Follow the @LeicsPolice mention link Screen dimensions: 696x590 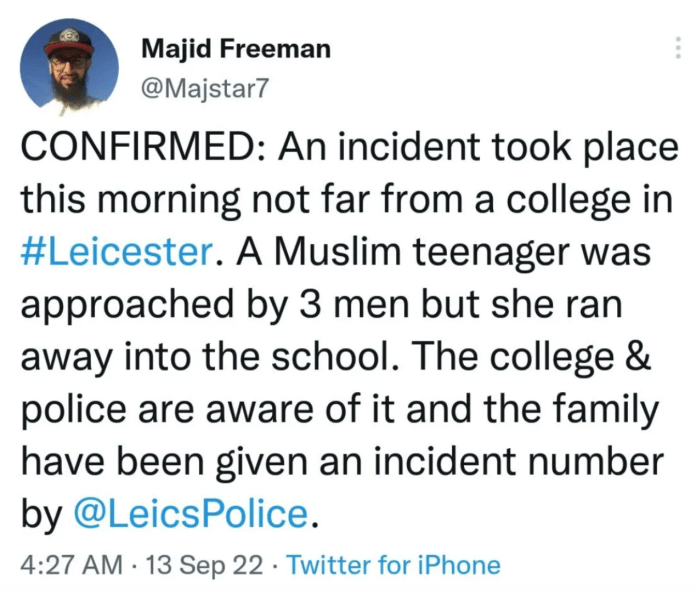point(192,513)
